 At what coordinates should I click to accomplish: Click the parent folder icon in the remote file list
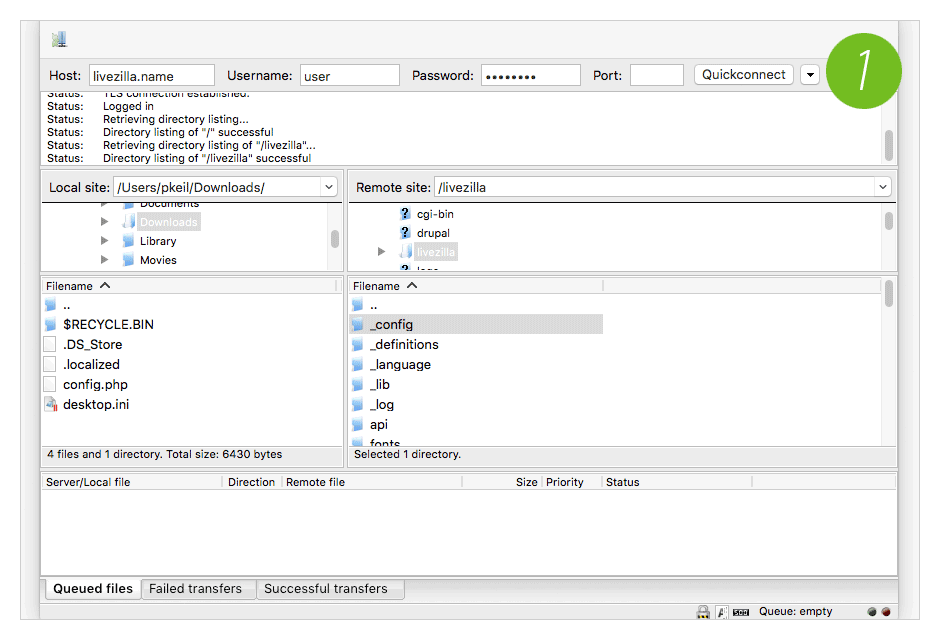[358, 305]
